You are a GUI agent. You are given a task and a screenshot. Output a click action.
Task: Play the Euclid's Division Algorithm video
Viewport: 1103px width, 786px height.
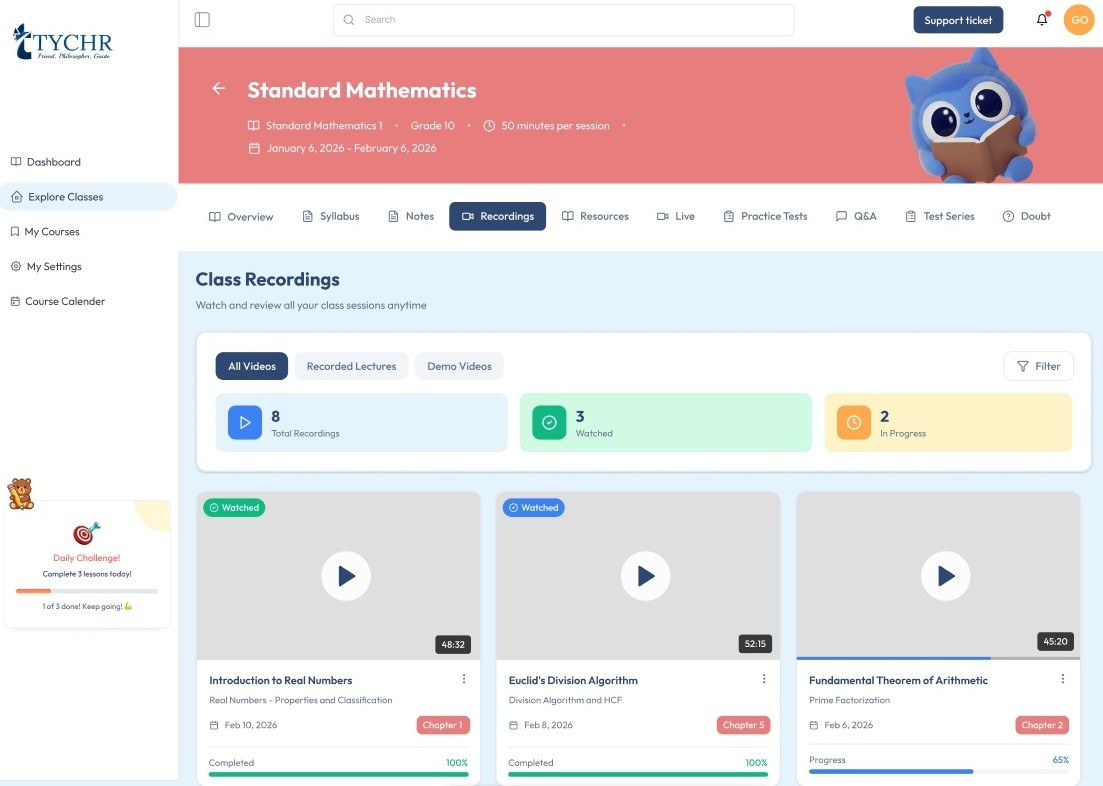coord(646,576)
